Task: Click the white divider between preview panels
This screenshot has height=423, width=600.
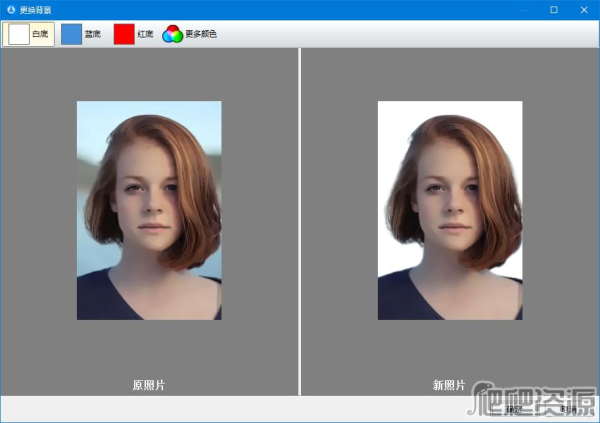Action: click(299, 220)
